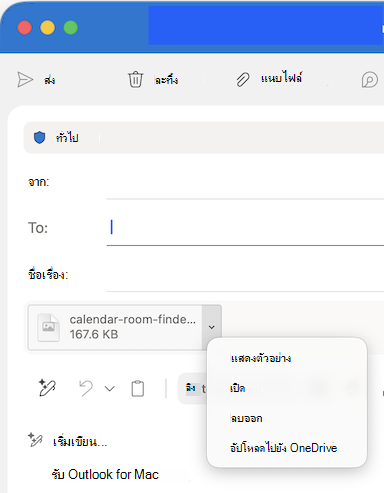Click the Undo arrow icon
The height and width of the screenshot is (493, 384).
(86, 388)
